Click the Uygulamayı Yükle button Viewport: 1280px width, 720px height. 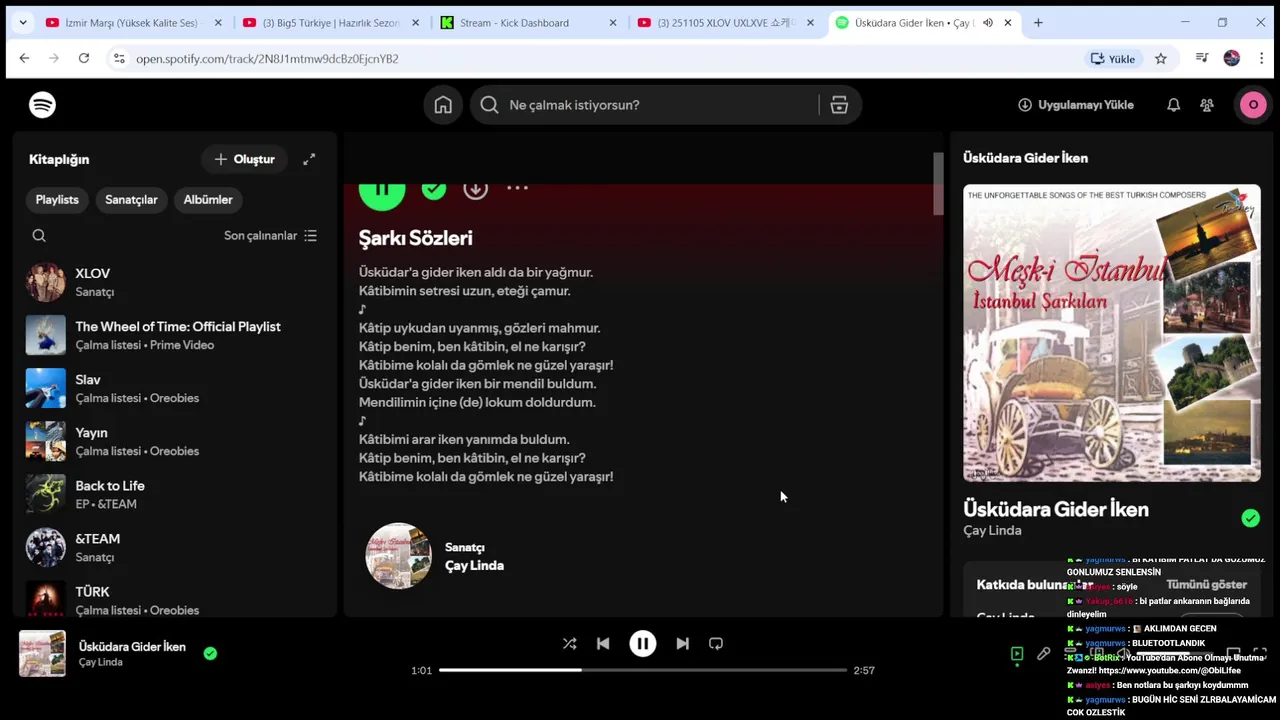[x=1075, y=105]
